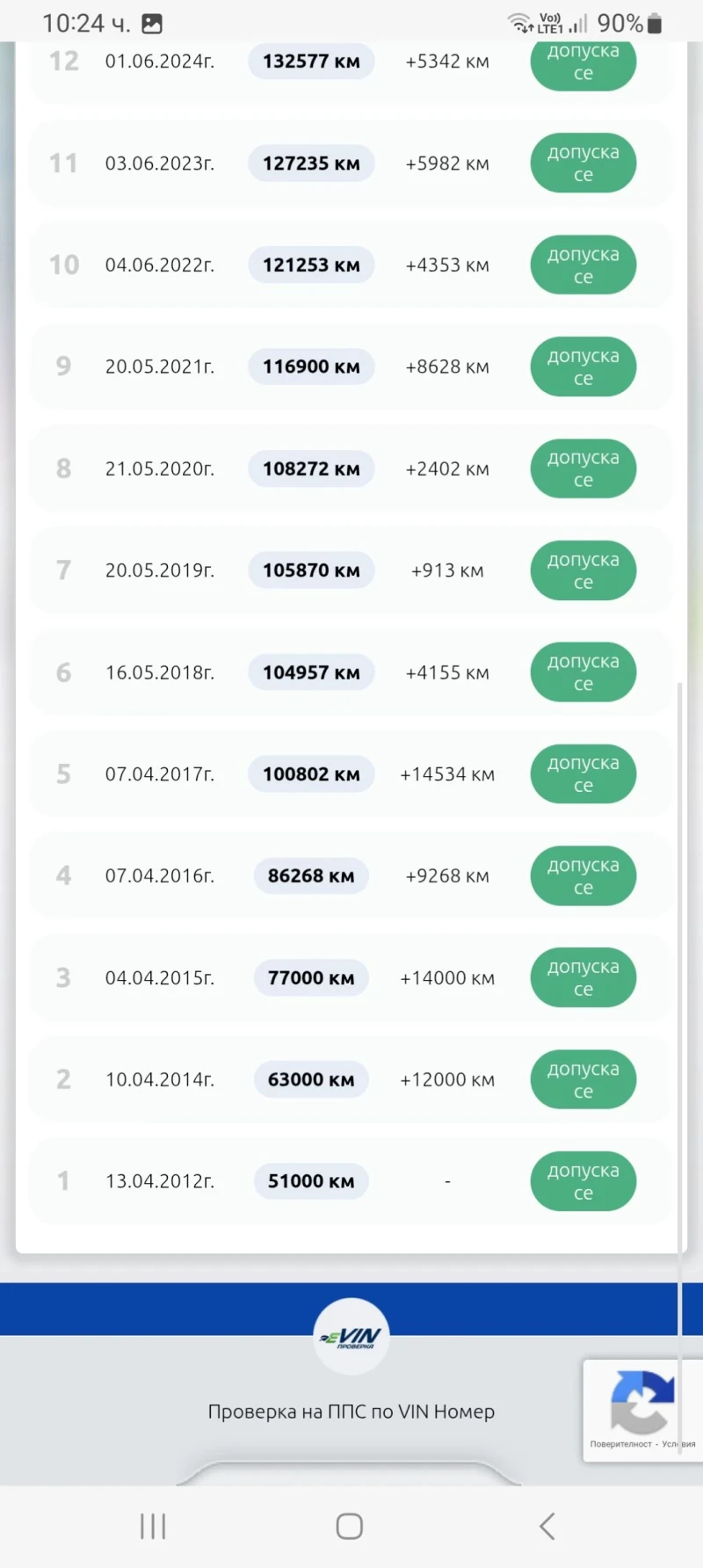Tap the battery icon in status bar
703x1568 pixels.
655,24
